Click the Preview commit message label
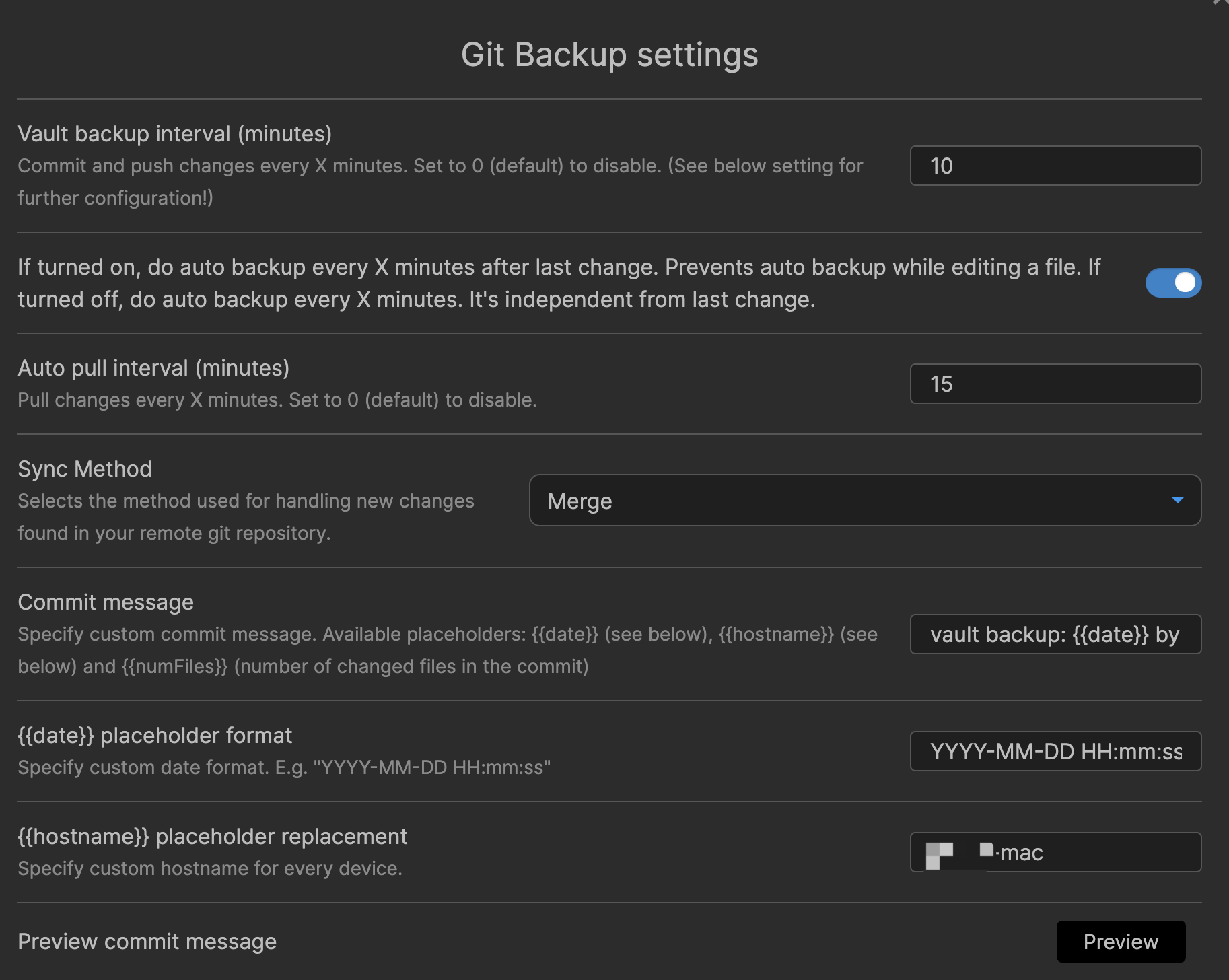1229x980 pixels. (x=147, y=941)
